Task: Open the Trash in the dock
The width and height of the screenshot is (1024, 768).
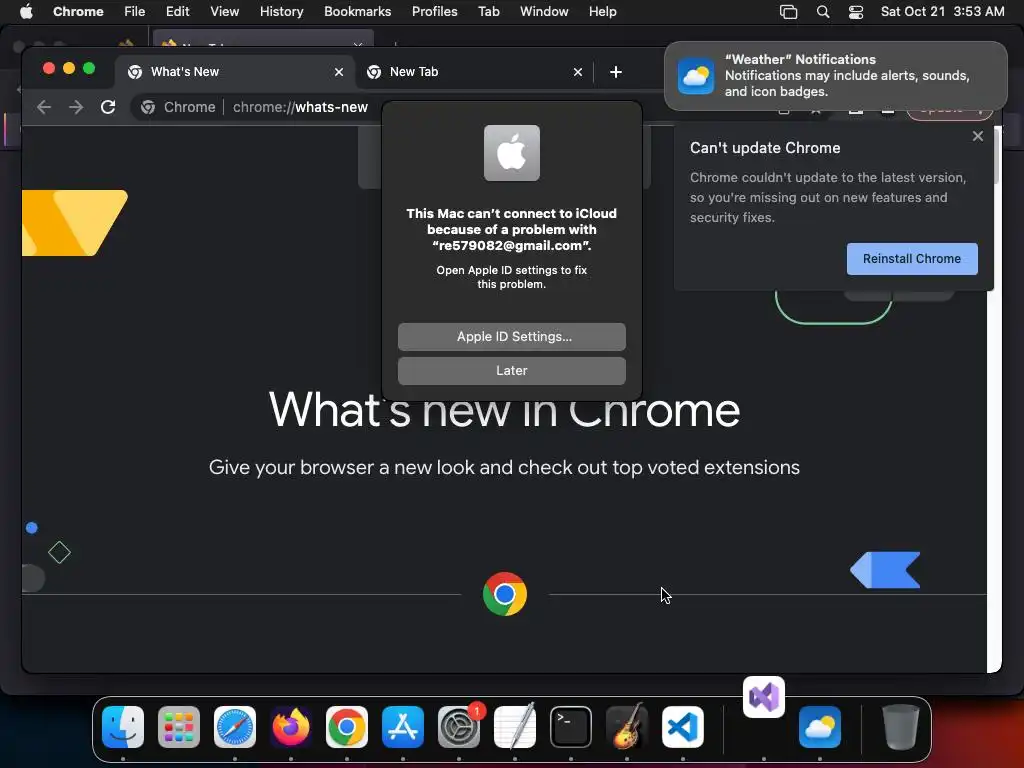Action: pyautogui.click(x=901, y=727)
